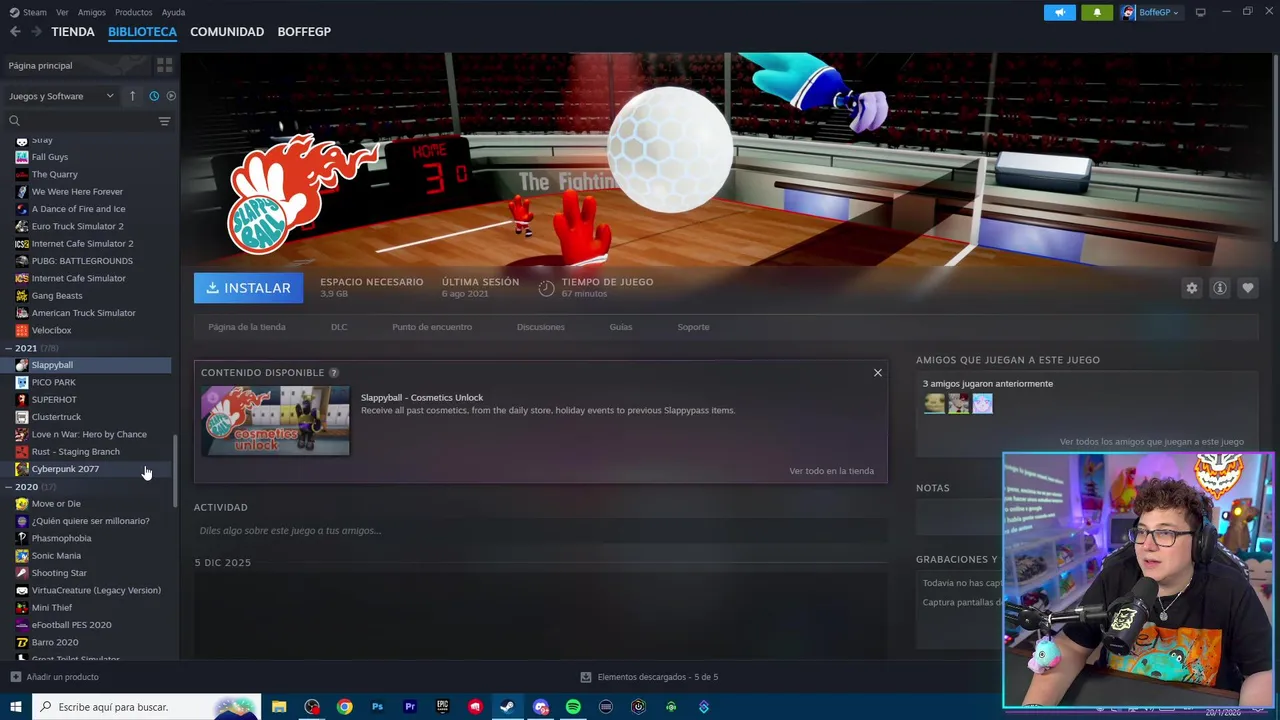The image size is (1280, 720).
Task: Open the Soporte link
Action: [x=693, y=327]
